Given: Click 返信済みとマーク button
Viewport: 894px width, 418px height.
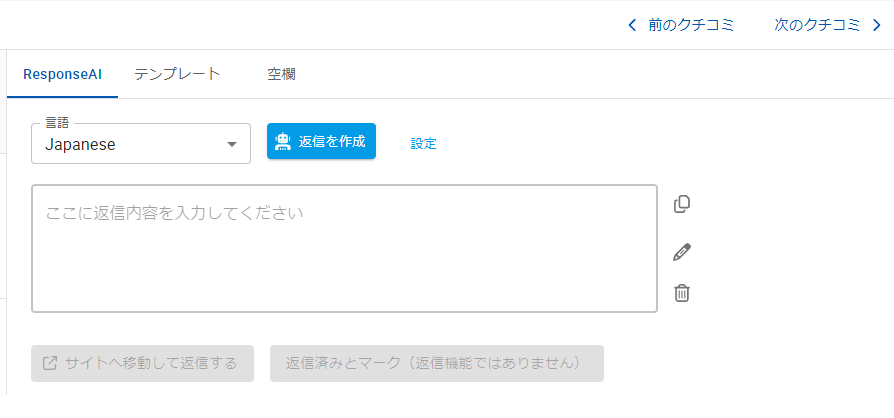Looking at the screenshot, I should point(437,363).
